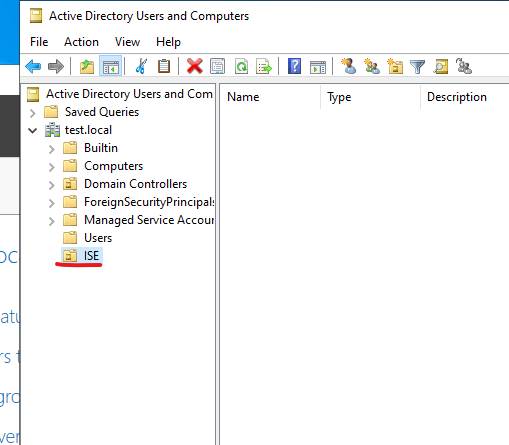Add selected objects to a group icon

pos(464,66)
